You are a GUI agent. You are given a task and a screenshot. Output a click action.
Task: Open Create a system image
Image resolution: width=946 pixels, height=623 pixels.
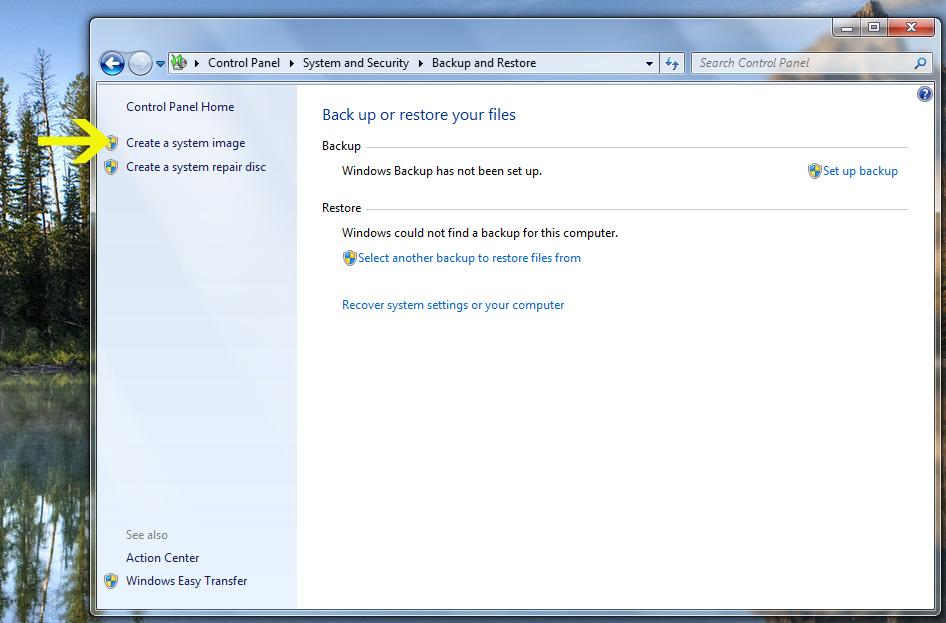click(185, 143)
